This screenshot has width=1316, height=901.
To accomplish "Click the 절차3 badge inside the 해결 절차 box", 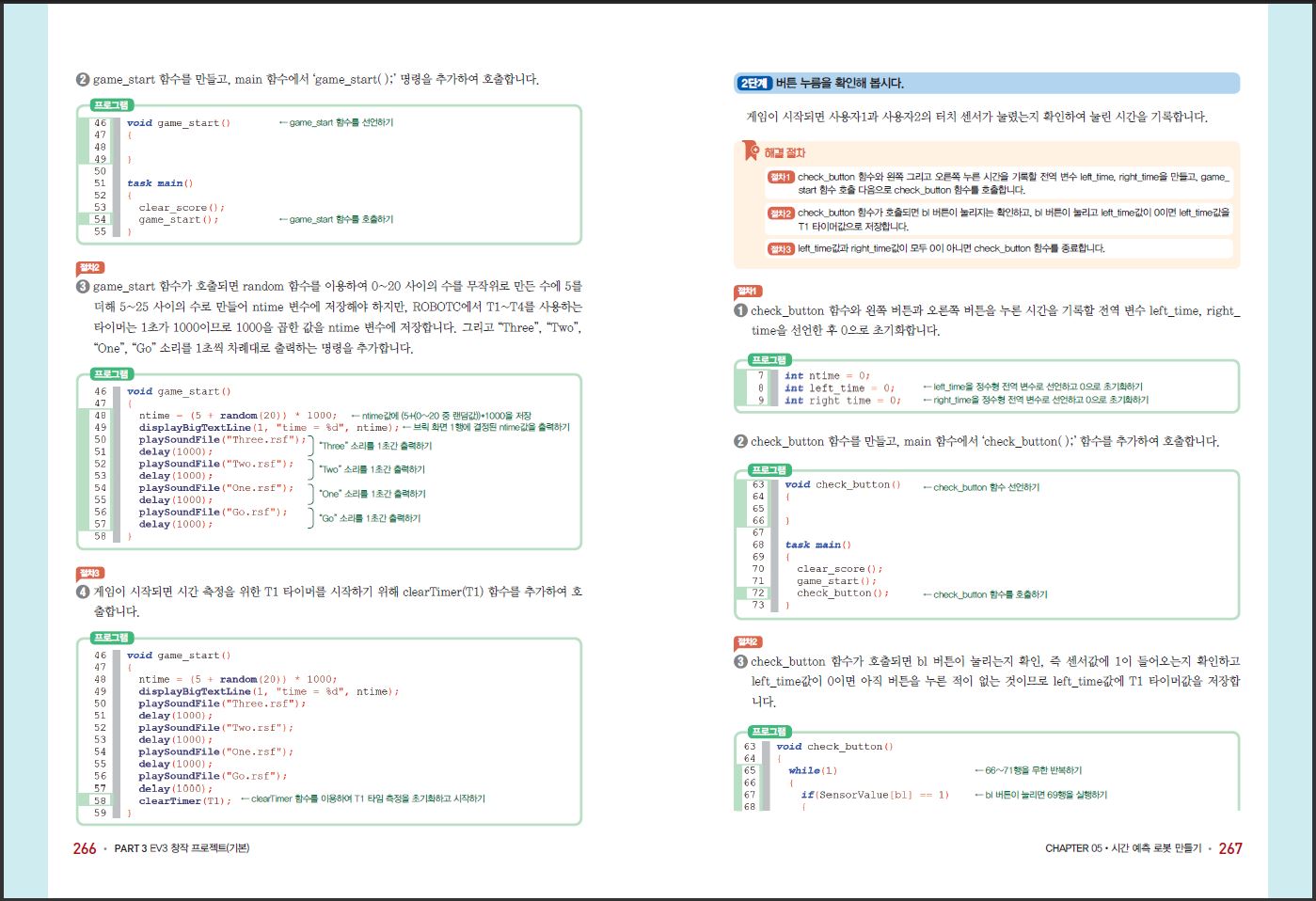I will 781,249.
